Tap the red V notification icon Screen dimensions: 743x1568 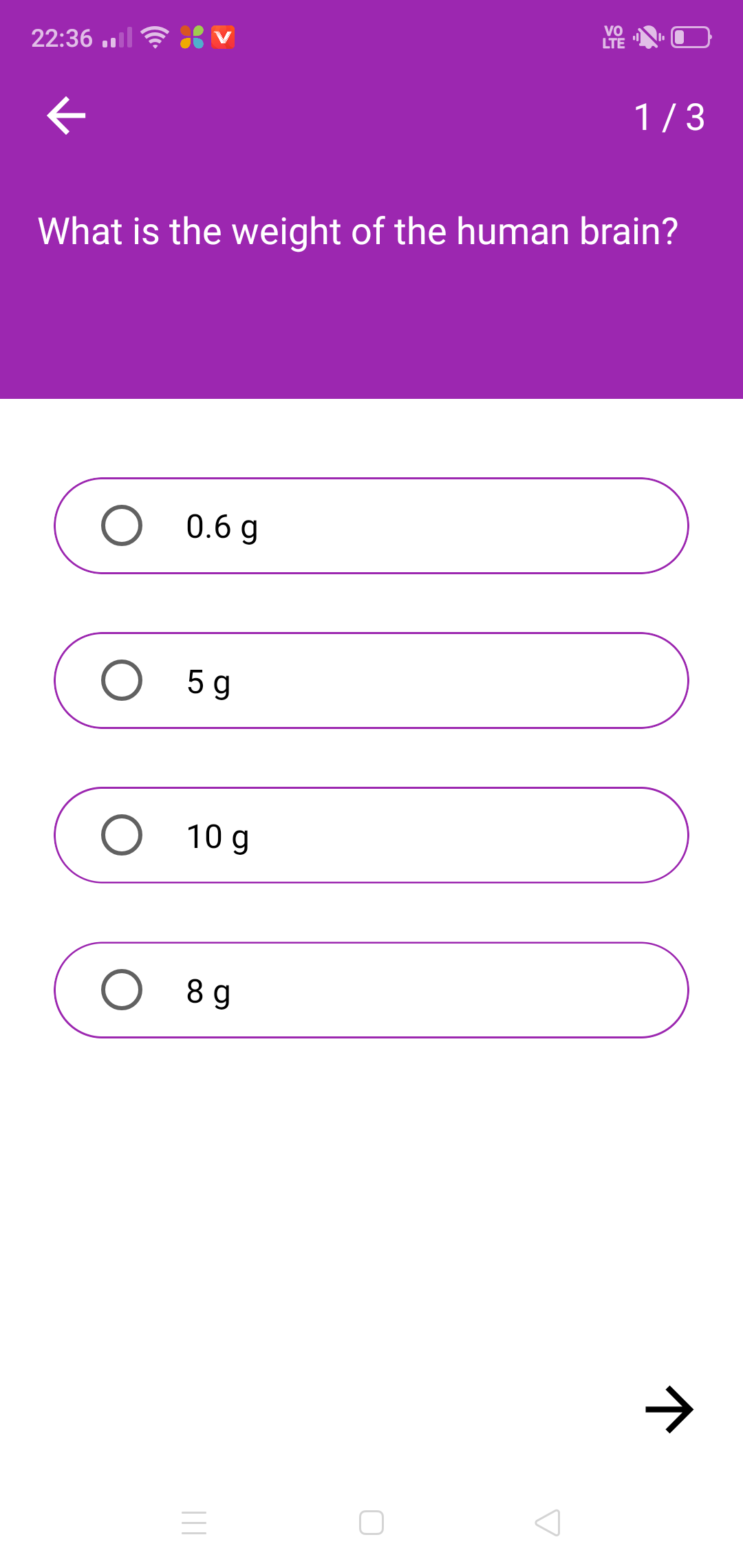(223, 37)
